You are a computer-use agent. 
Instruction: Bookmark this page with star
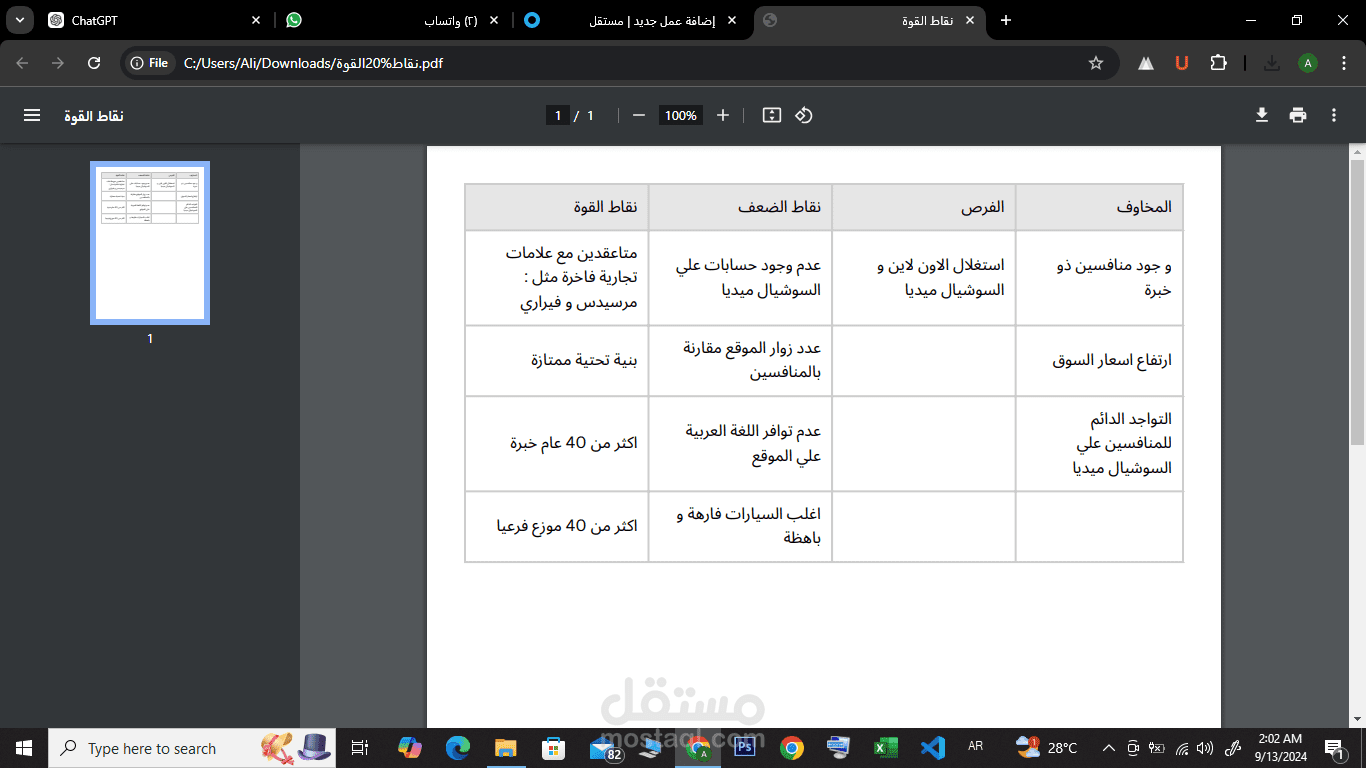coord(1096,63)
